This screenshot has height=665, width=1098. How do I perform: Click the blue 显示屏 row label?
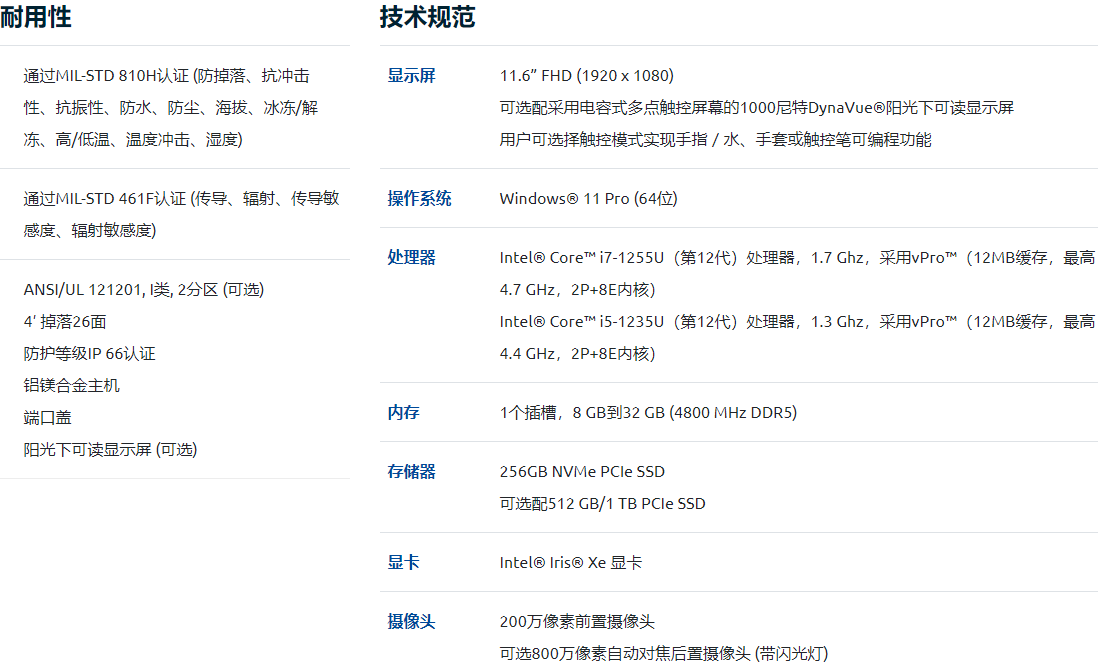pos(412,76)
